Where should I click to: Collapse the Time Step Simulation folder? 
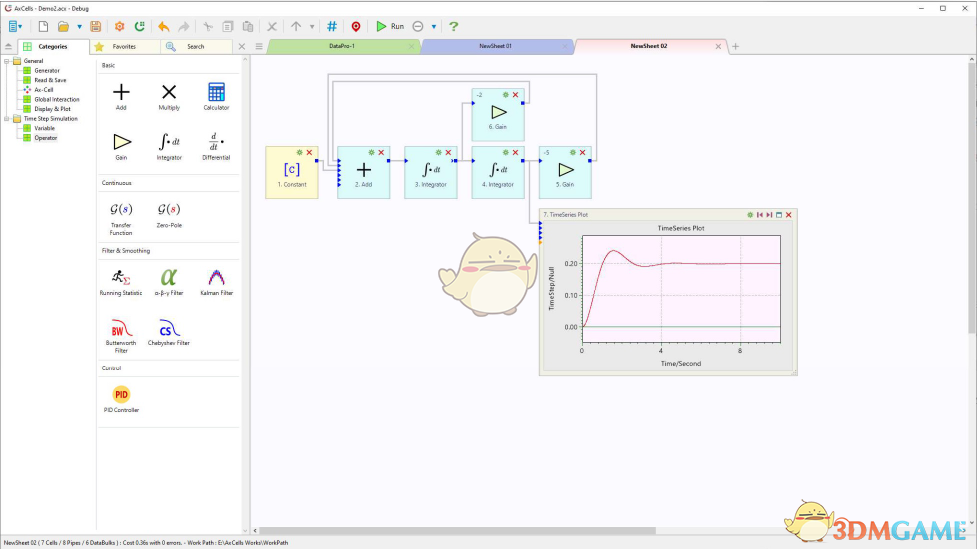click(7, 119)
